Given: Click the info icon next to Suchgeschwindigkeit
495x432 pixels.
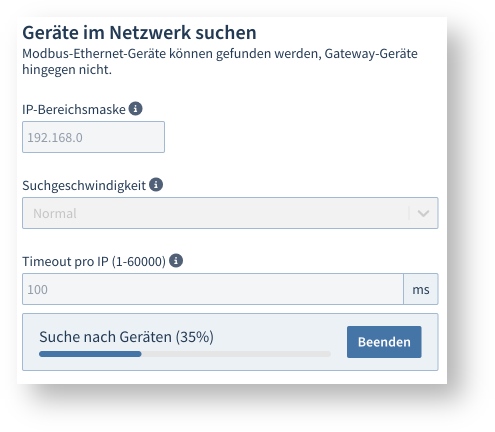Looking at the screenshot, I should pyautogui.click(x=156, y=185).
